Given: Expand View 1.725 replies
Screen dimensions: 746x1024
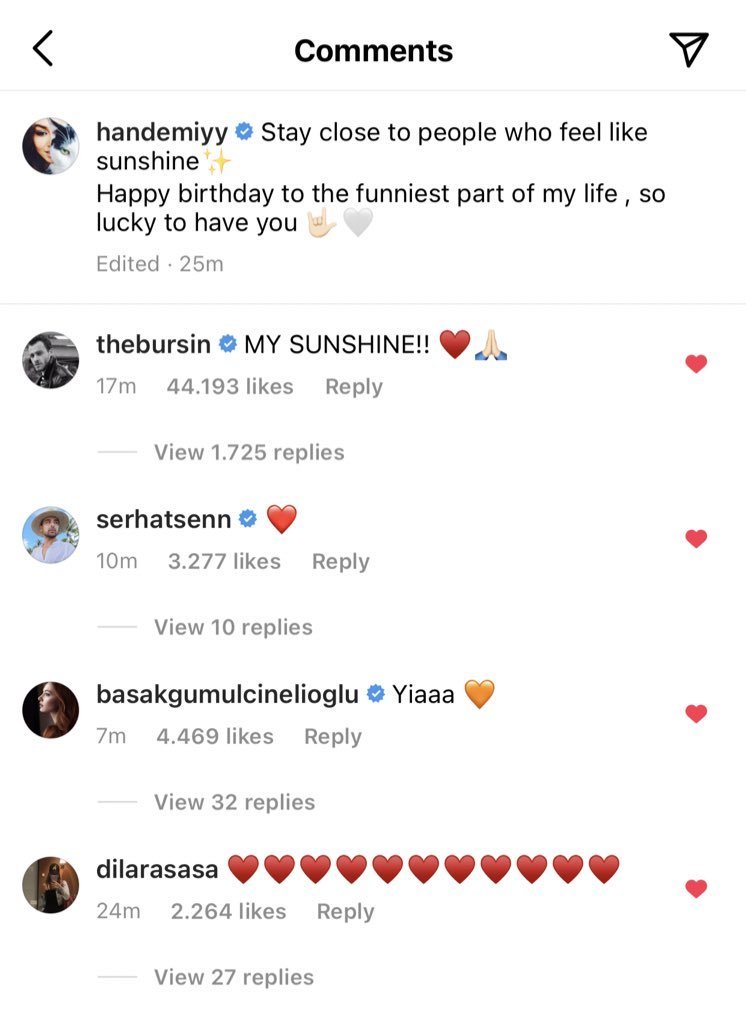Looking at the screenshot, I should click(248, 452).
